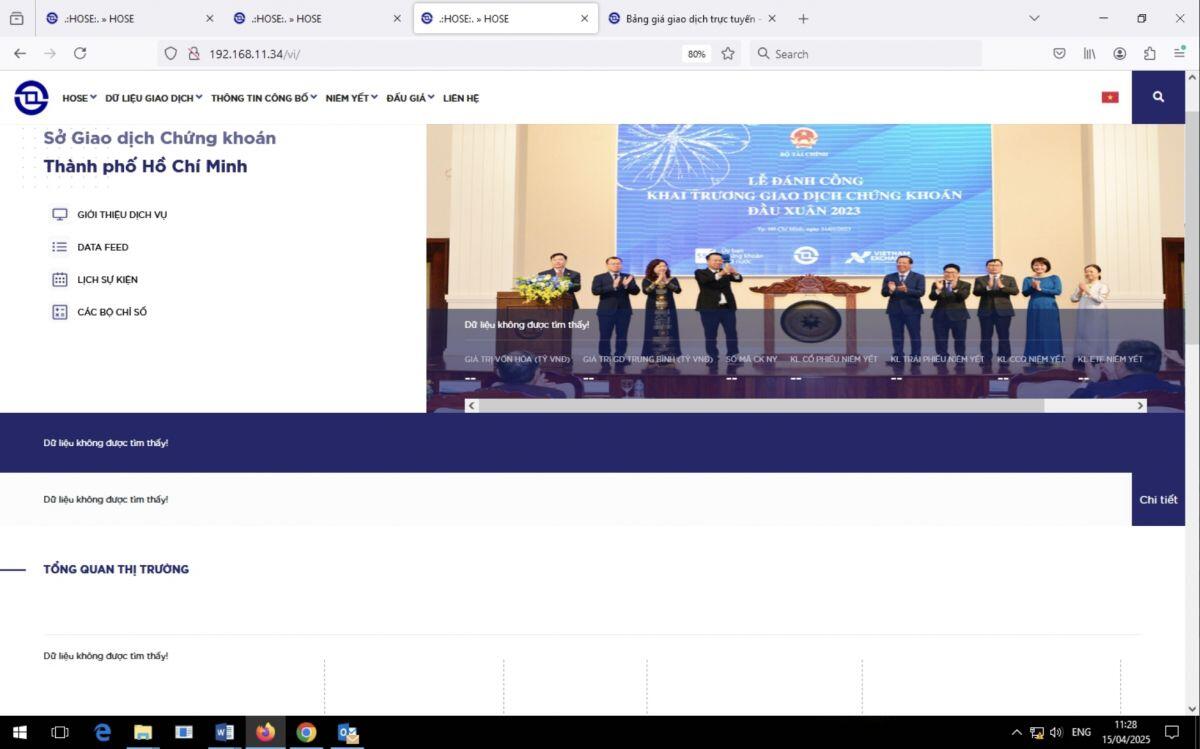Click the carousel right arrow control
Viewport: 1200px width, 749px height.
1140,405
